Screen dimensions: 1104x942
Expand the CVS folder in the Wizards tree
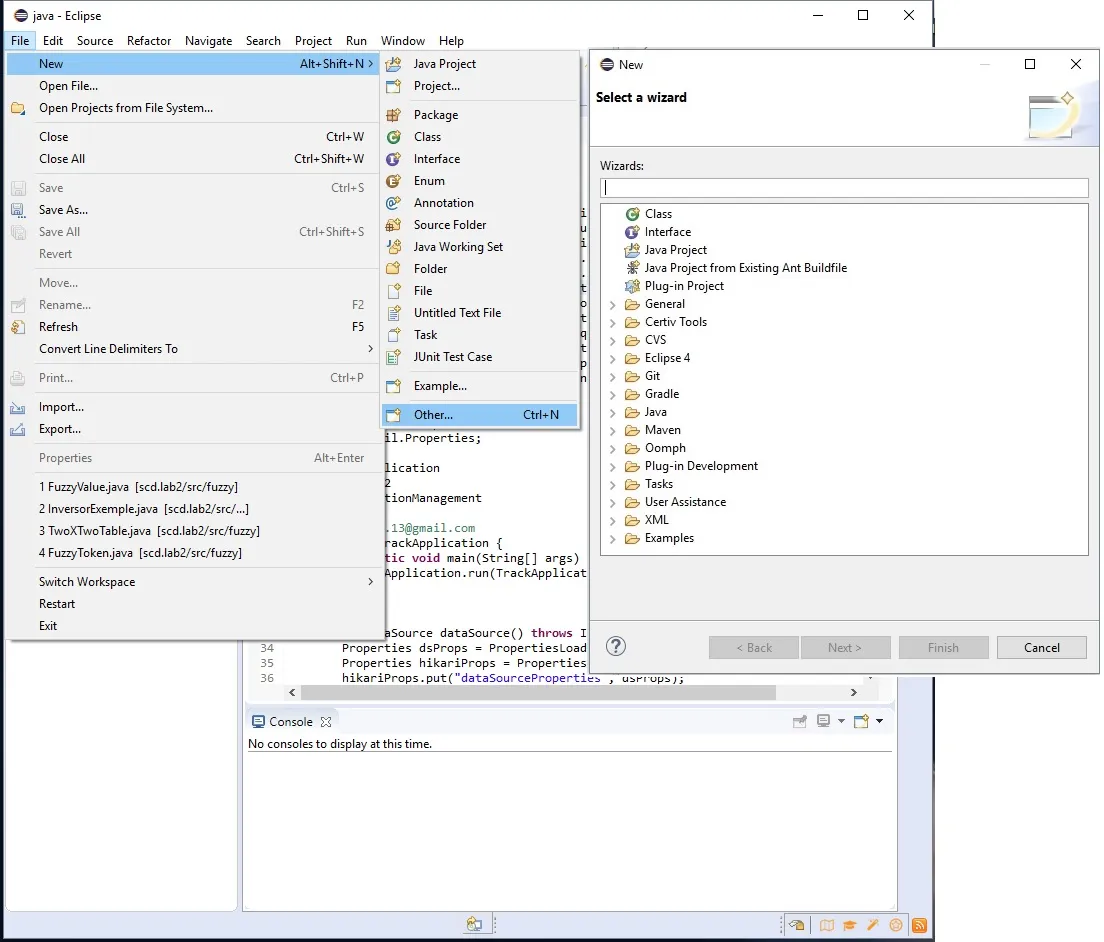coord(613,341)
